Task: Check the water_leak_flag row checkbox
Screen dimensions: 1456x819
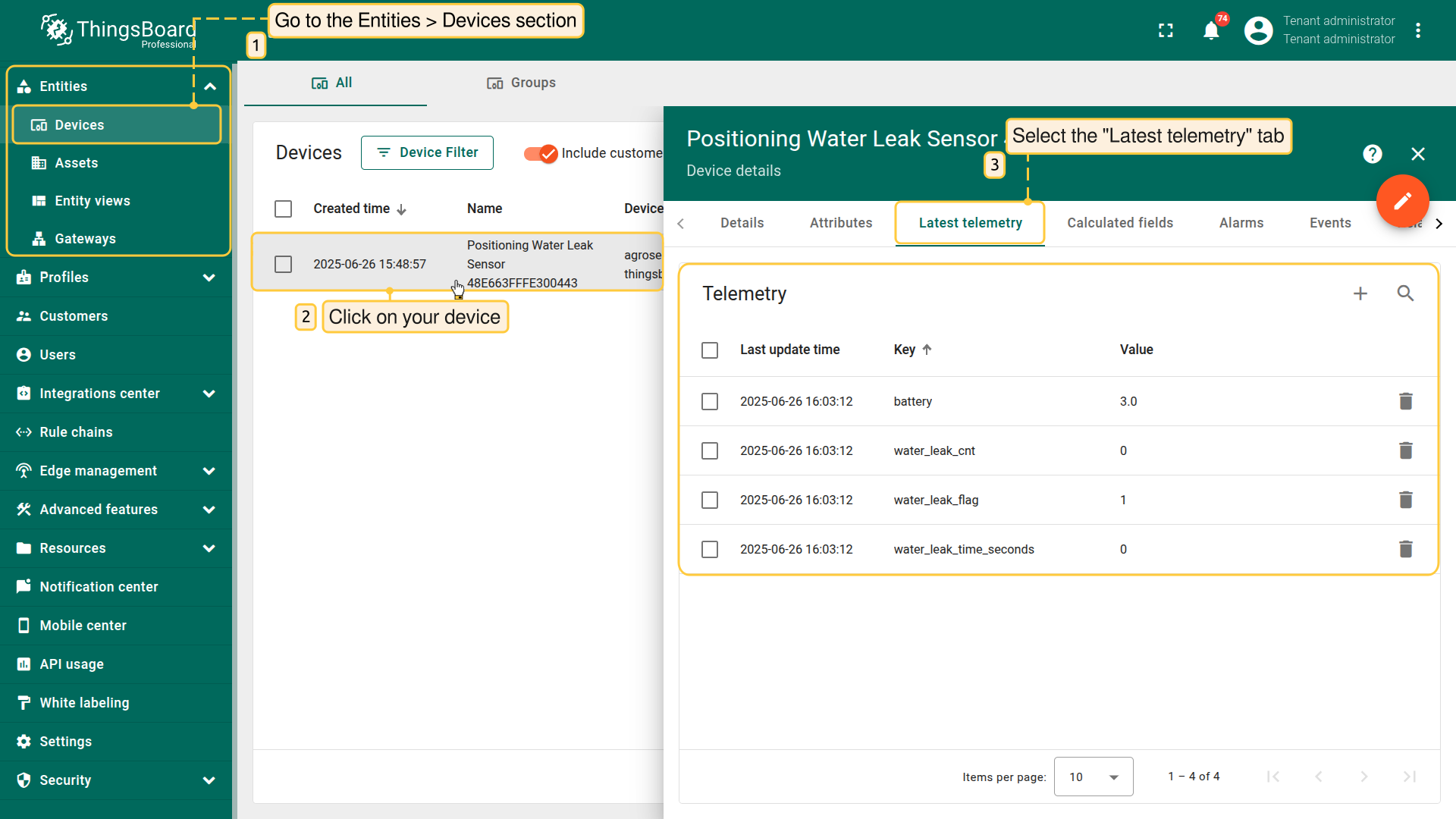Action: tap(710, 500)
